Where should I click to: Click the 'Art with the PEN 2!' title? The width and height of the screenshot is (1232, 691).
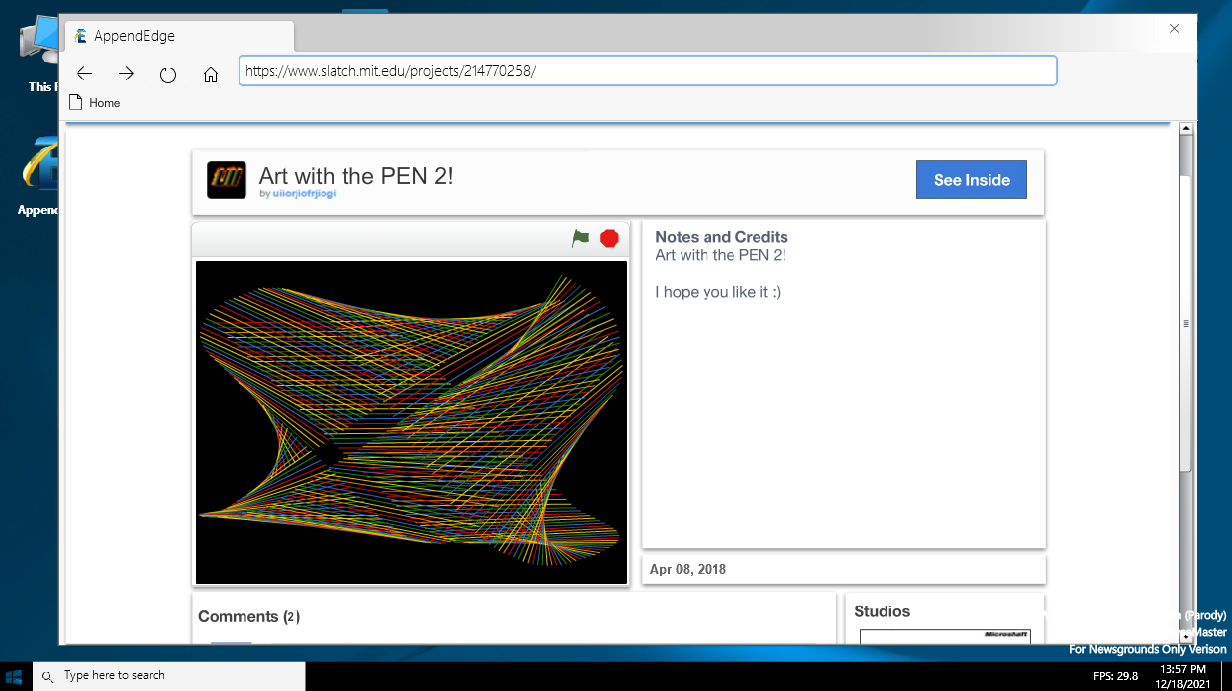356,176
